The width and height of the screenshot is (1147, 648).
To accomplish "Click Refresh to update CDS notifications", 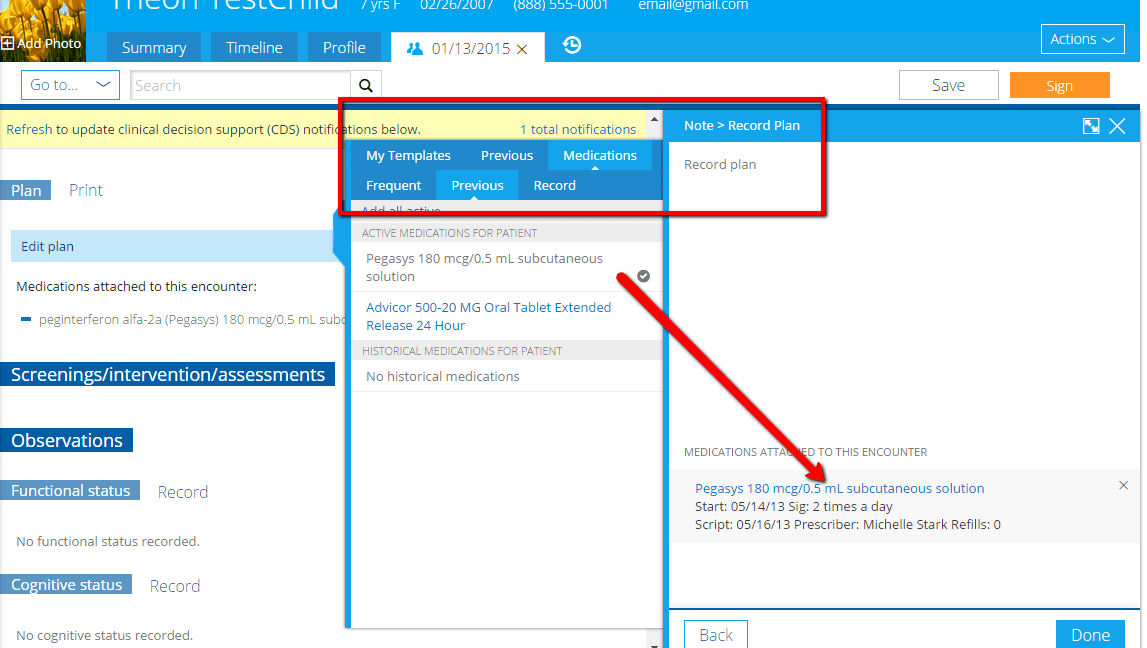I will pos(29,130).
